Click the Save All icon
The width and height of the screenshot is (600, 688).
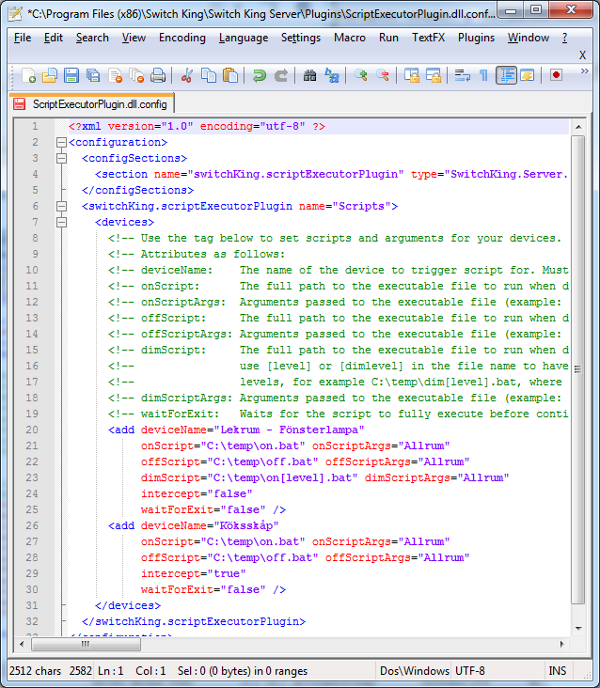(93, 76)
